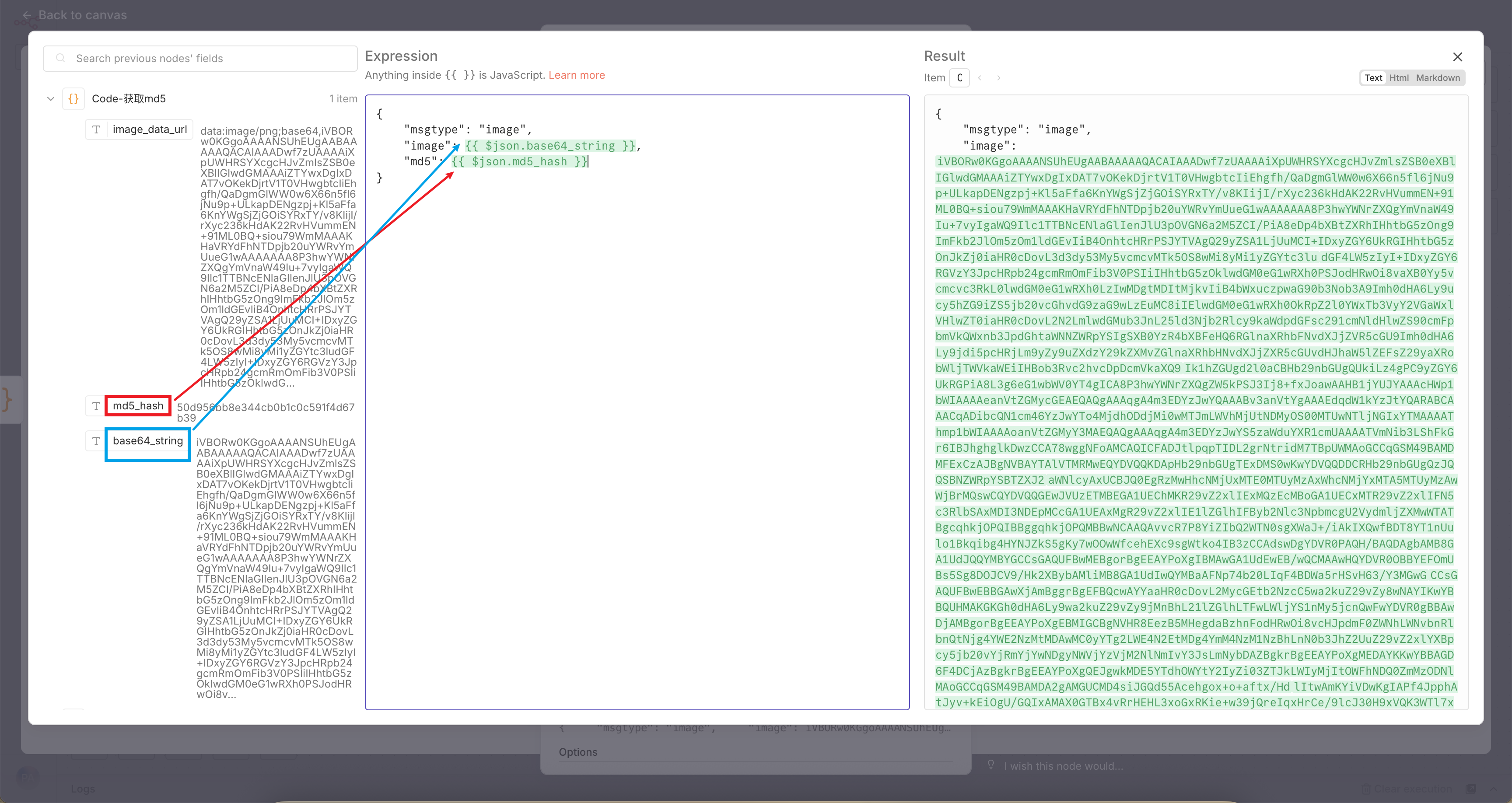Click the text-type icon beside base64_string
1512x803 pixels.
point(96,441)
